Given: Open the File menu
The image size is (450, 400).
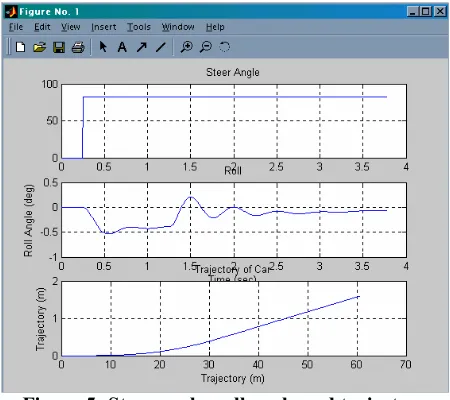Looking at the screenshot, I should pos(16,27).
